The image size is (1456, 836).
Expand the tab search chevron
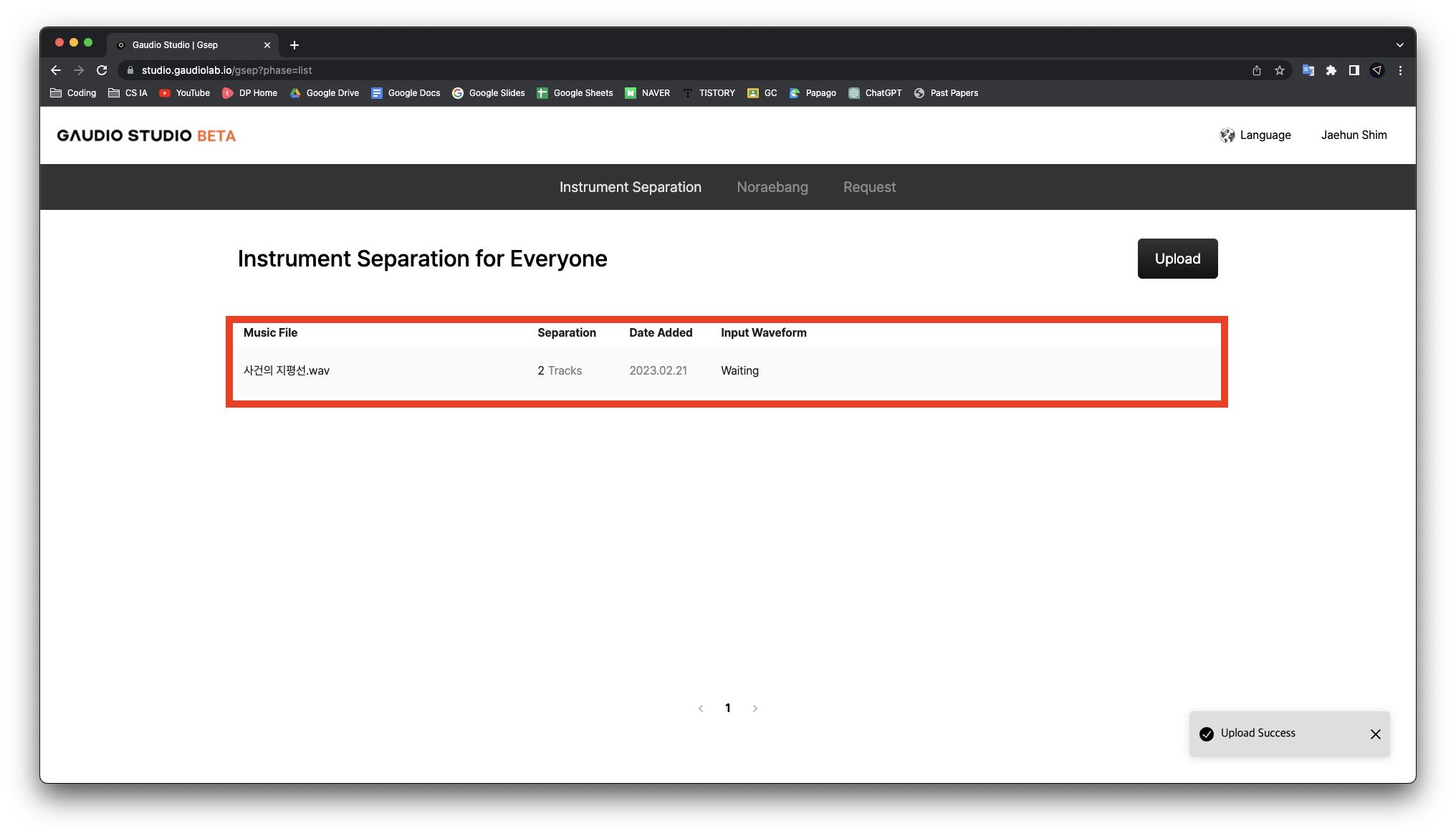click(1399, 45)
